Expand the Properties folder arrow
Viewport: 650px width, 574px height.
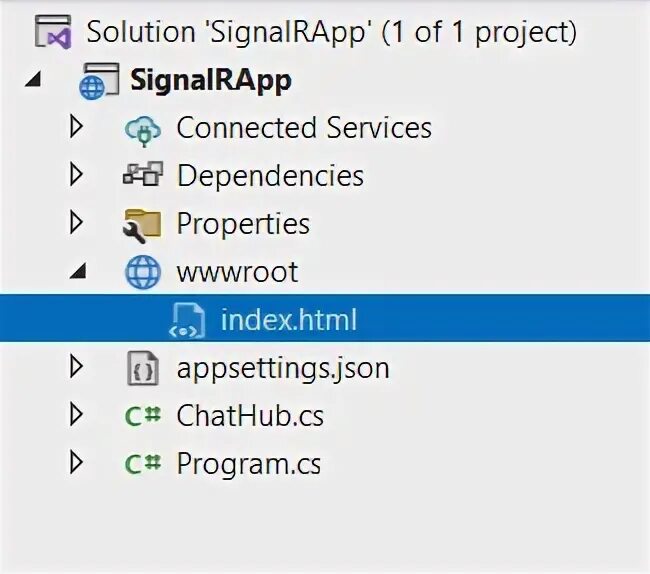point(76,224)
